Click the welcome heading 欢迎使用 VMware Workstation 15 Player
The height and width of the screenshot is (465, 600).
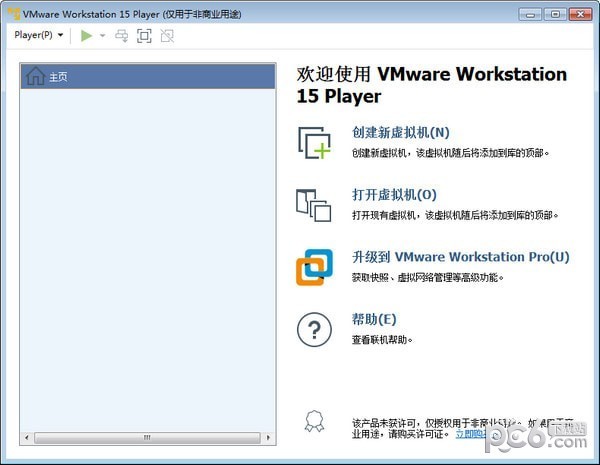pos(432,85)
